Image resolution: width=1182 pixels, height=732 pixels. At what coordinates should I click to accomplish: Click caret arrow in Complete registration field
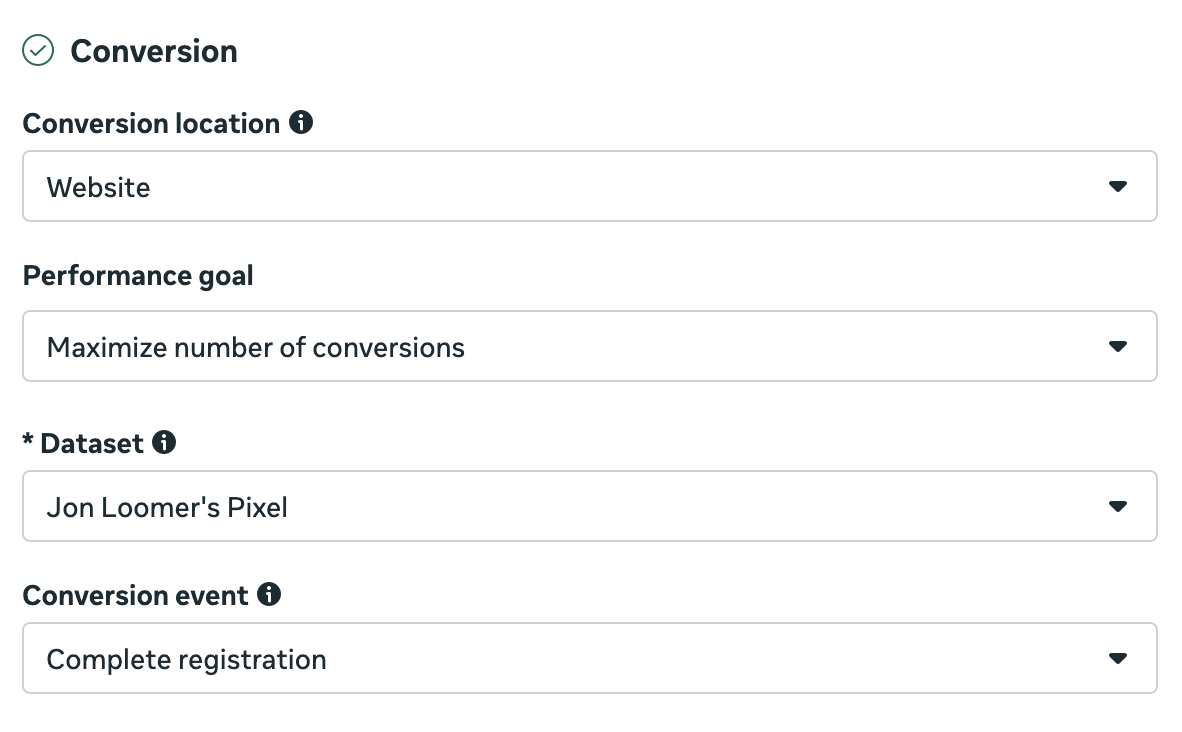(1118, 658)
